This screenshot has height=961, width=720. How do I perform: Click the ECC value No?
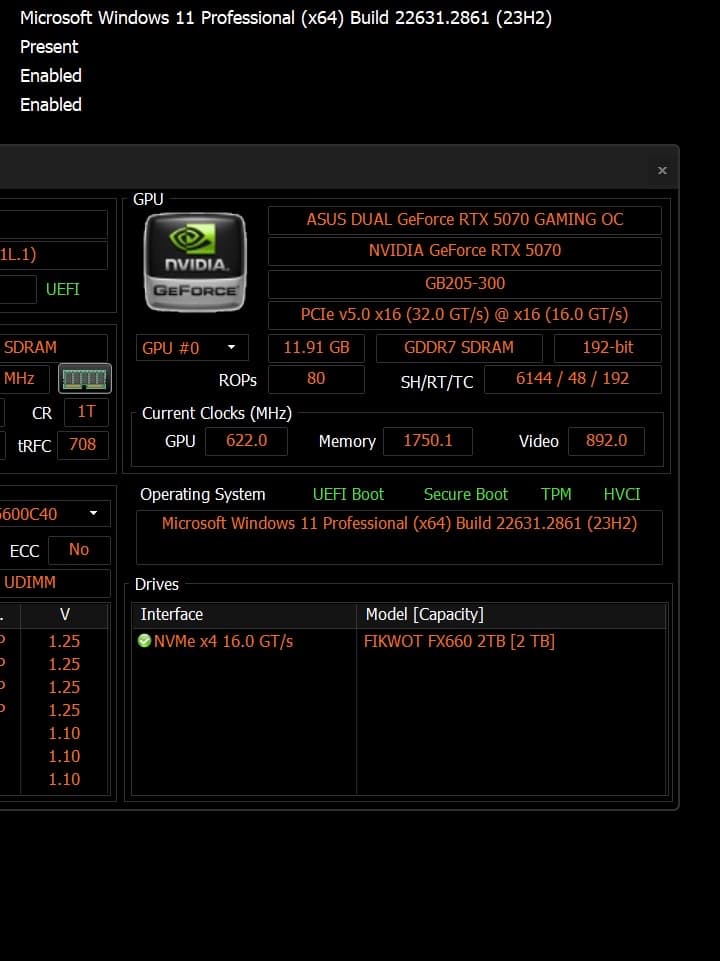pos(79,550)
